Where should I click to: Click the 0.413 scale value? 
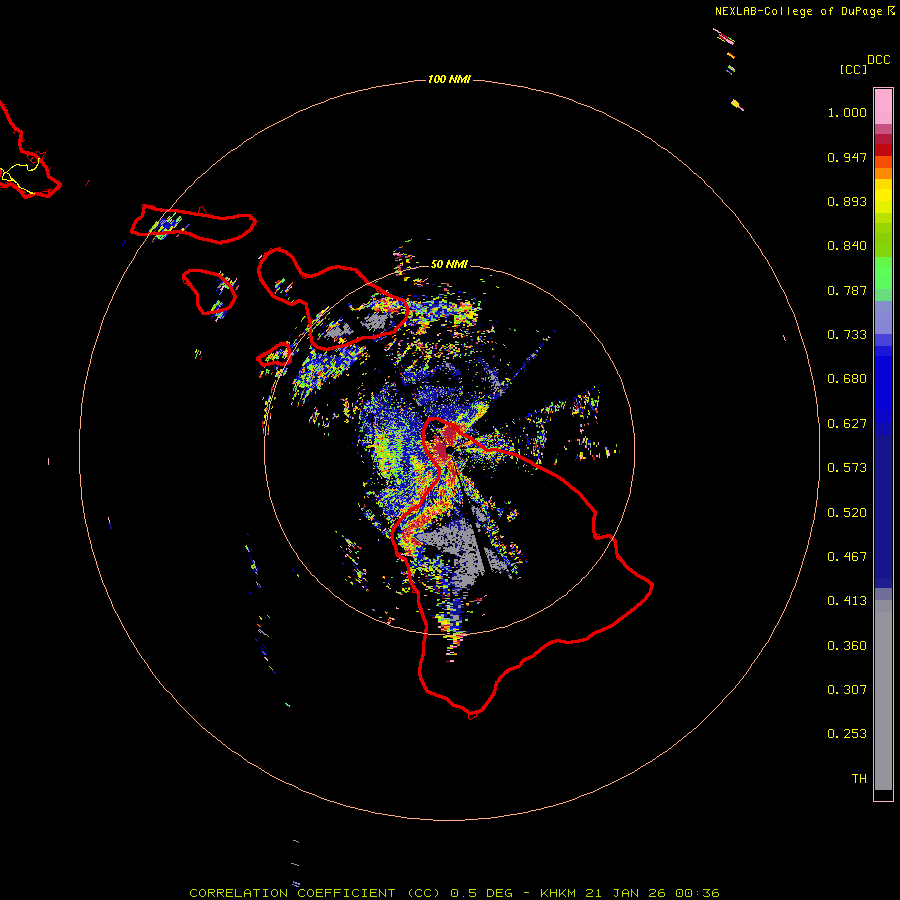(847, 601)
